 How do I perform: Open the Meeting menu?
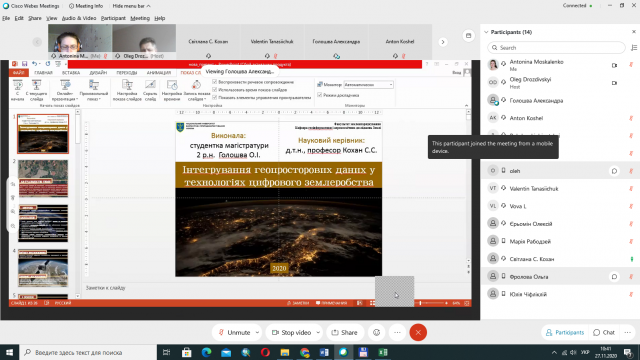pyautogui.click(x=140, y=18)
